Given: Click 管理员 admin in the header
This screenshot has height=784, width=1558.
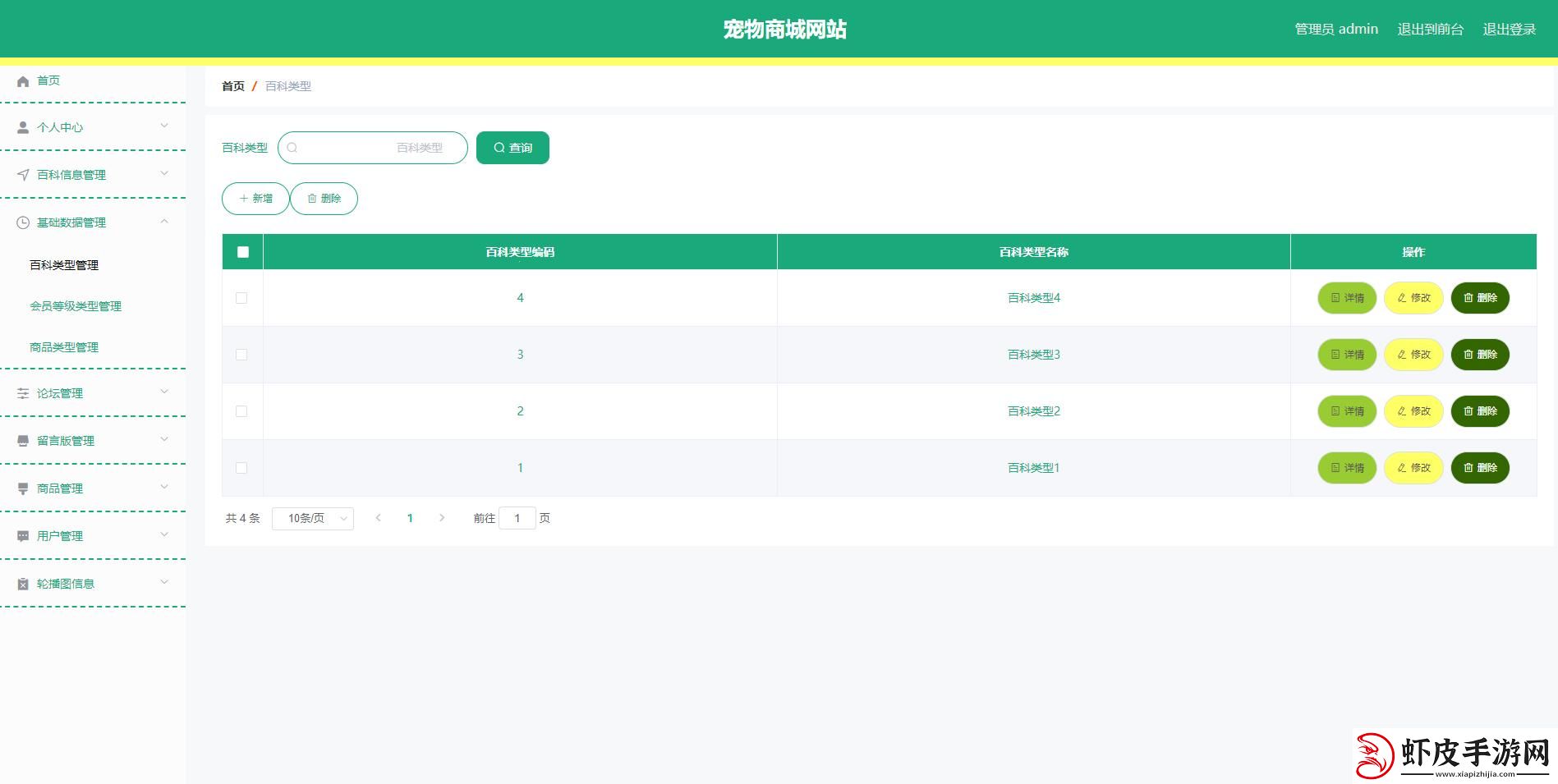Looking at the screenshot, I should click(1336, 30).
